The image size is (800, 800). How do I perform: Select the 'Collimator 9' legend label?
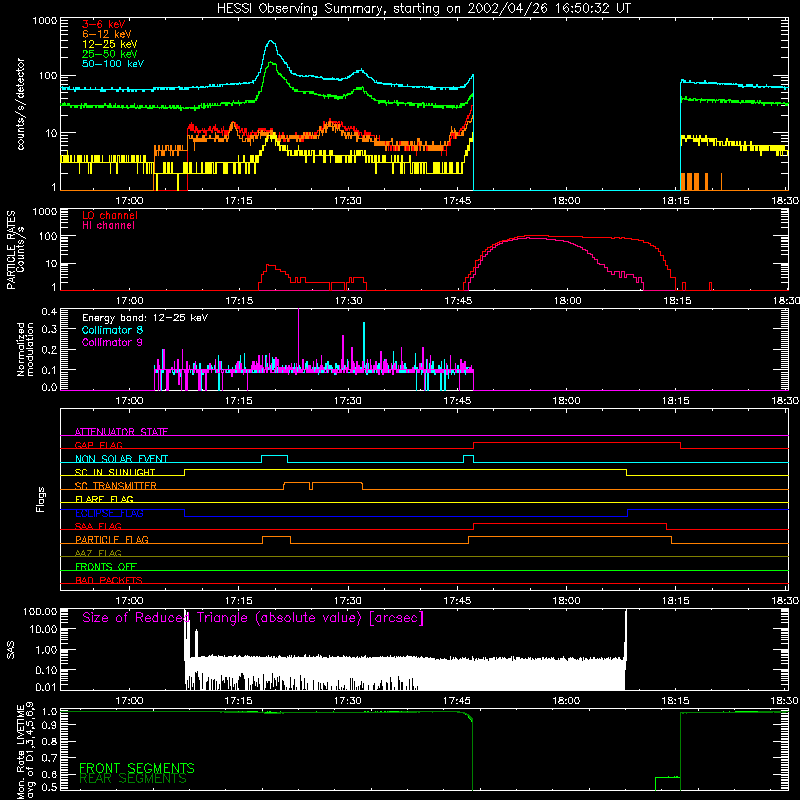[112, 342]
